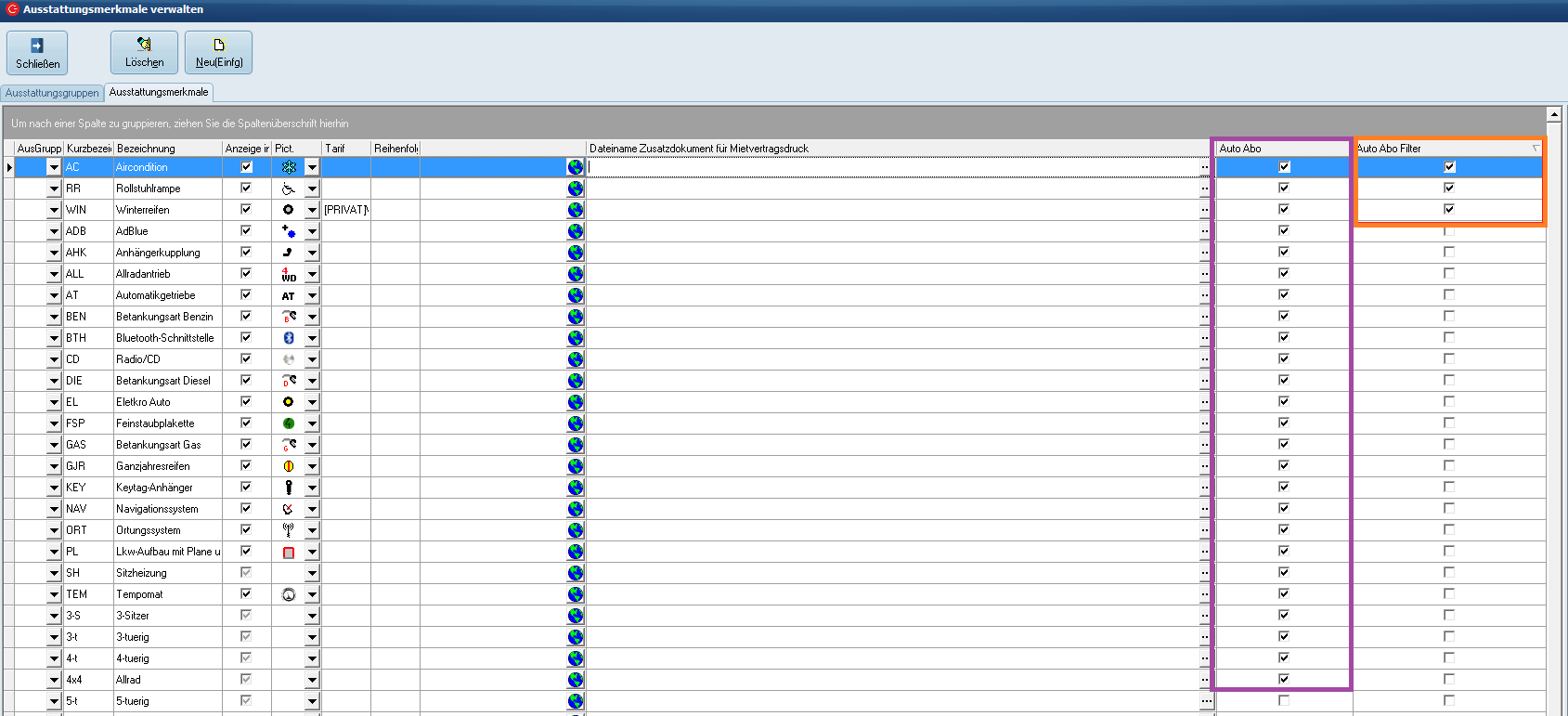1568x716 pixels.
Task: Click the wheelchair pictogram for Rollstuhlrampe
Action: click(289, 189)
